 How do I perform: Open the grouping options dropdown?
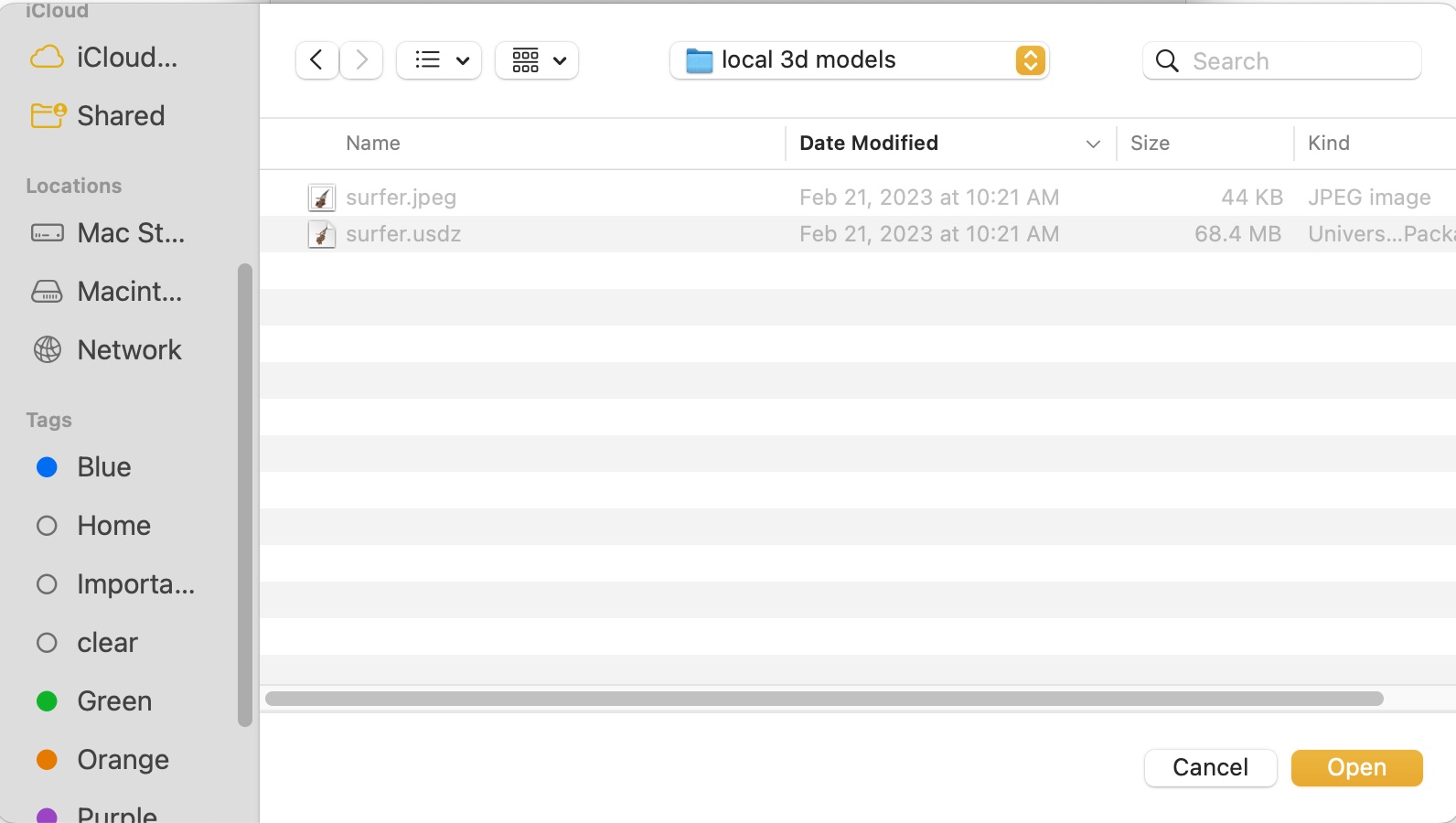coord(537,60)
